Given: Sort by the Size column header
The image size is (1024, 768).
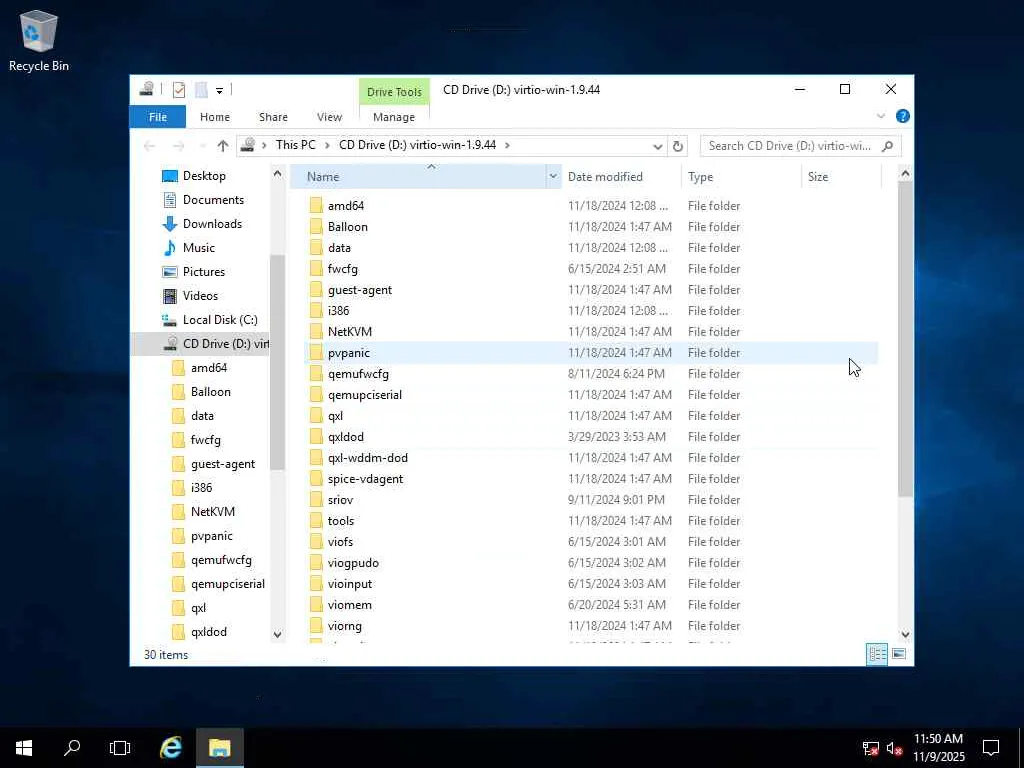Looking at the screenshot, I should click(818, 176).
